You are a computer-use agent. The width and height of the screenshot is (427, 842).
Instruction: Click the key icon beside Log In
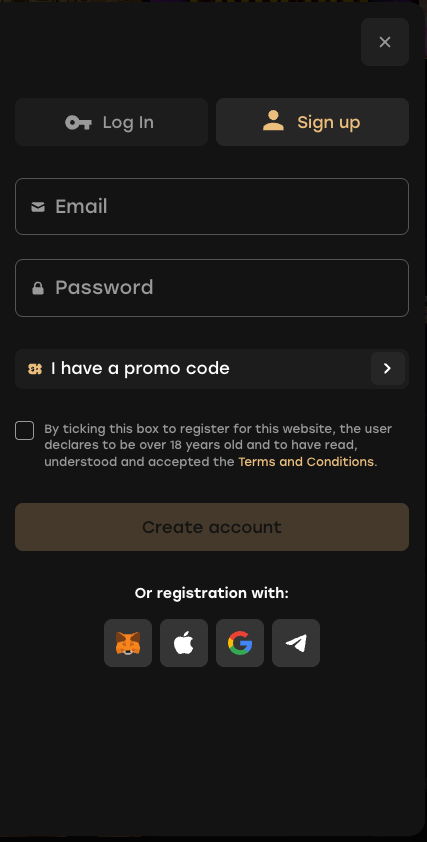tap(78, 122)
